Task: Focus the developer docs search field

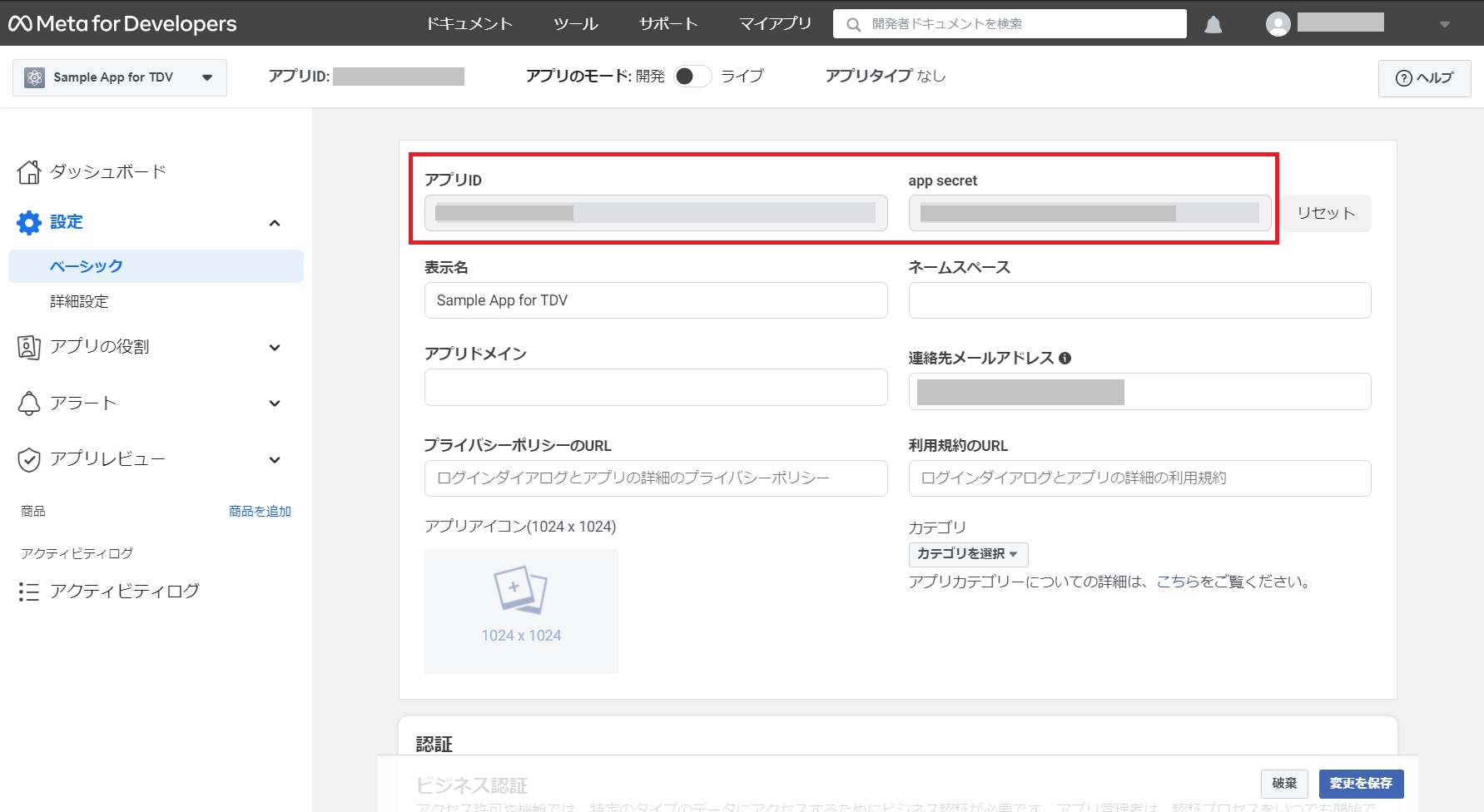Action: click(1010, 24)
